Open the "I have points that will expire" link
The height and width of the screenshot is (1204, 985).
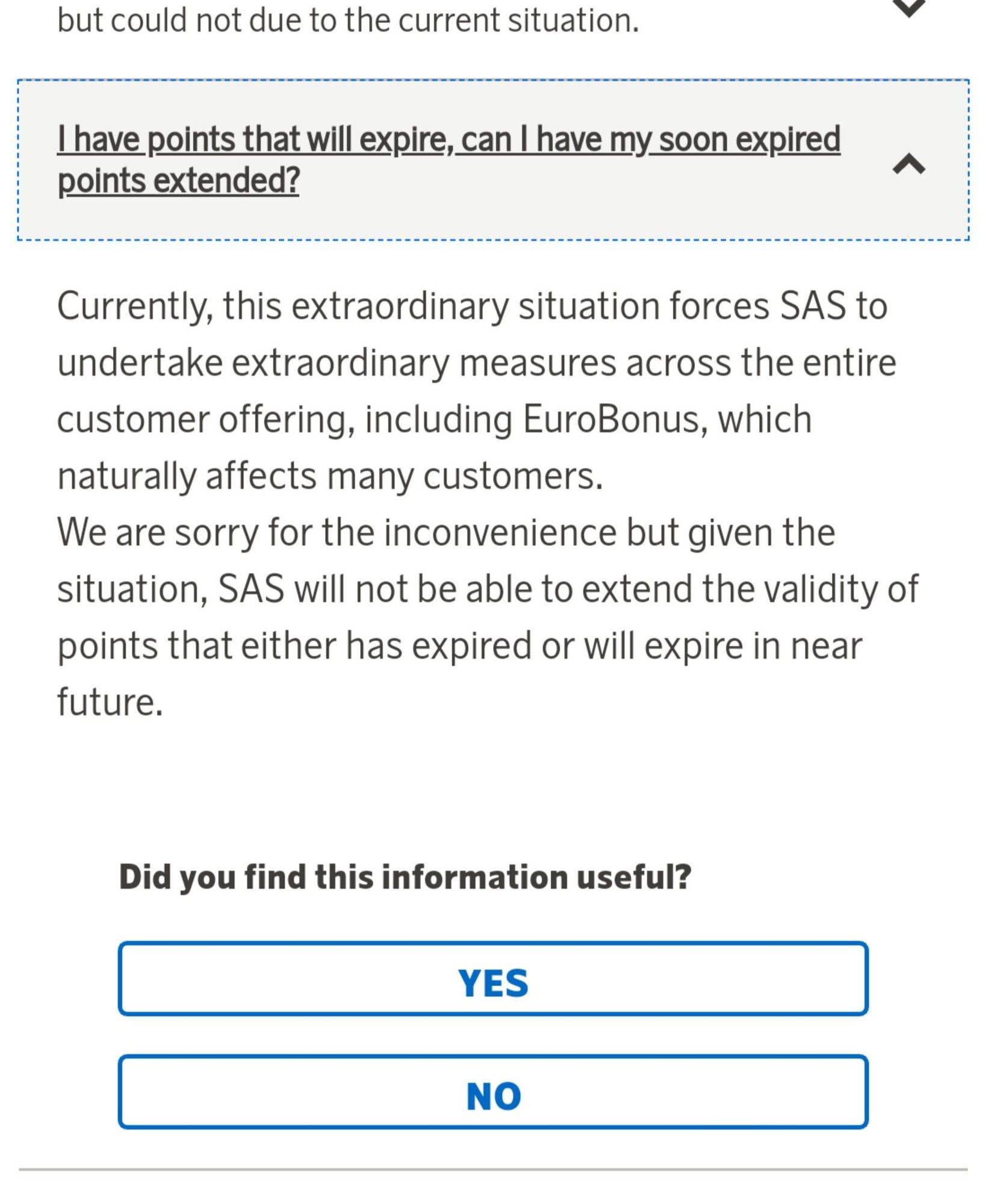coord(449,159)
